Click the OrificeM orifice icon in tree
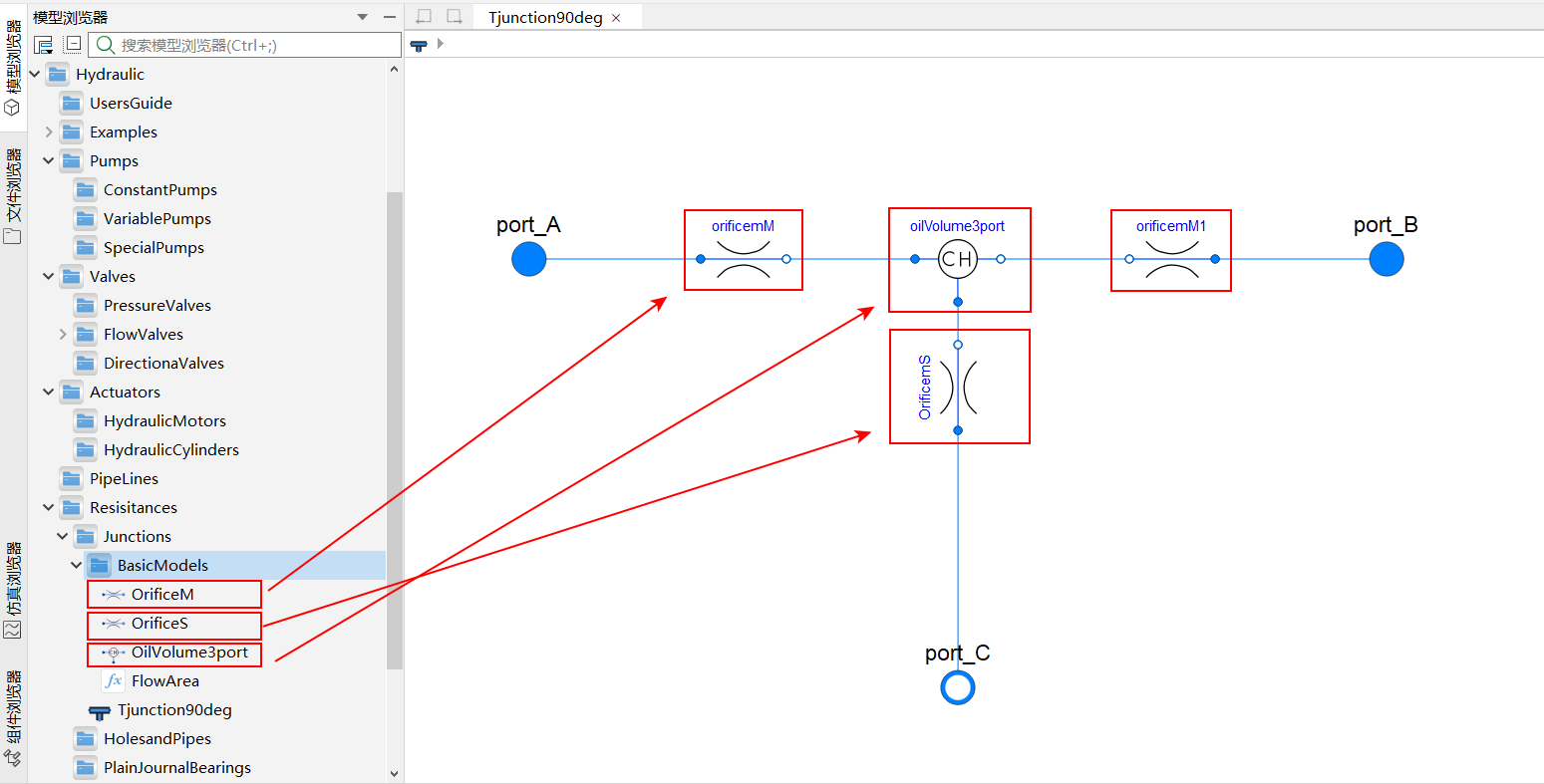 (x=113, y=595)
